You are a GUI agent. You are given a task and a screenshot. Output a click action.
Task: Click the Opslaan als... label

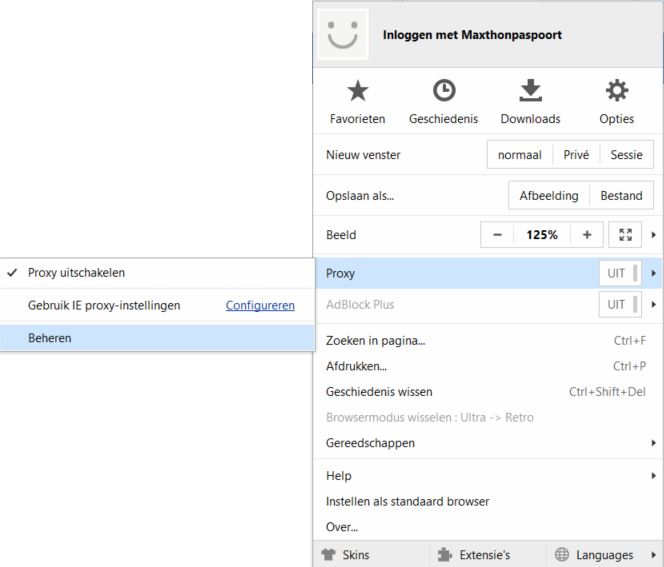coord(360,196)
